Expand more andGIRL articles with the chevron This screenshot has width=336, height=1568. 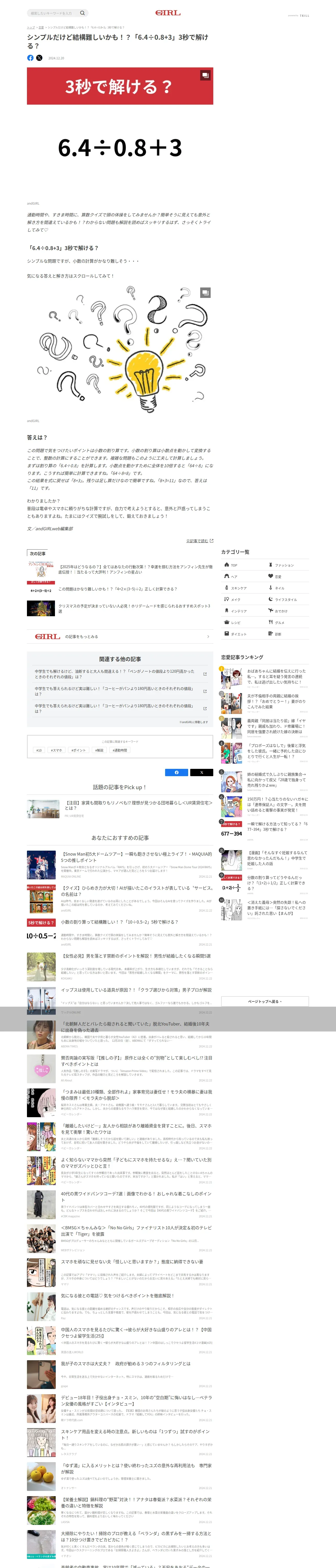pyautogui.click(x=208, y=637)
